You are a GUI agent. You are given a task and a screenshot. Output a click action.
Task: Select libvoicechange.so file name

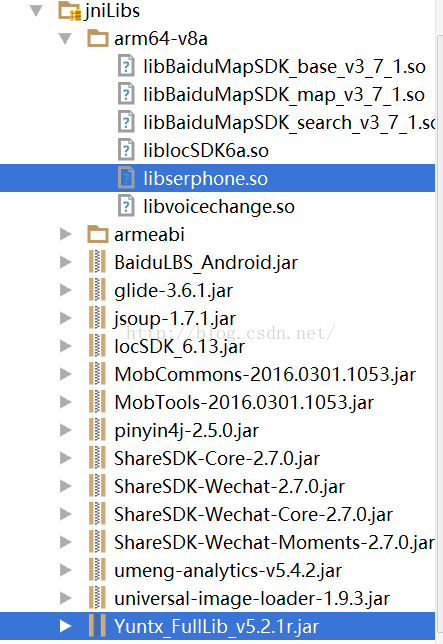click(x=219, y=207)
